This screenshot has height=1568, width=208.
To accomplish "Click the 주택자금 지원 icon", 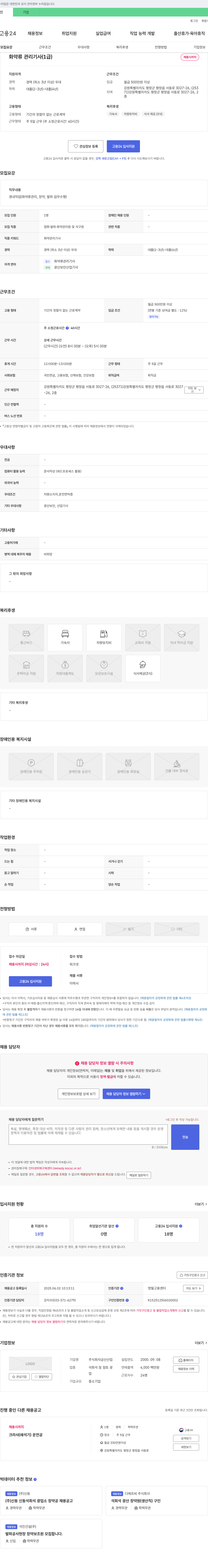I will tap(26, 668).
